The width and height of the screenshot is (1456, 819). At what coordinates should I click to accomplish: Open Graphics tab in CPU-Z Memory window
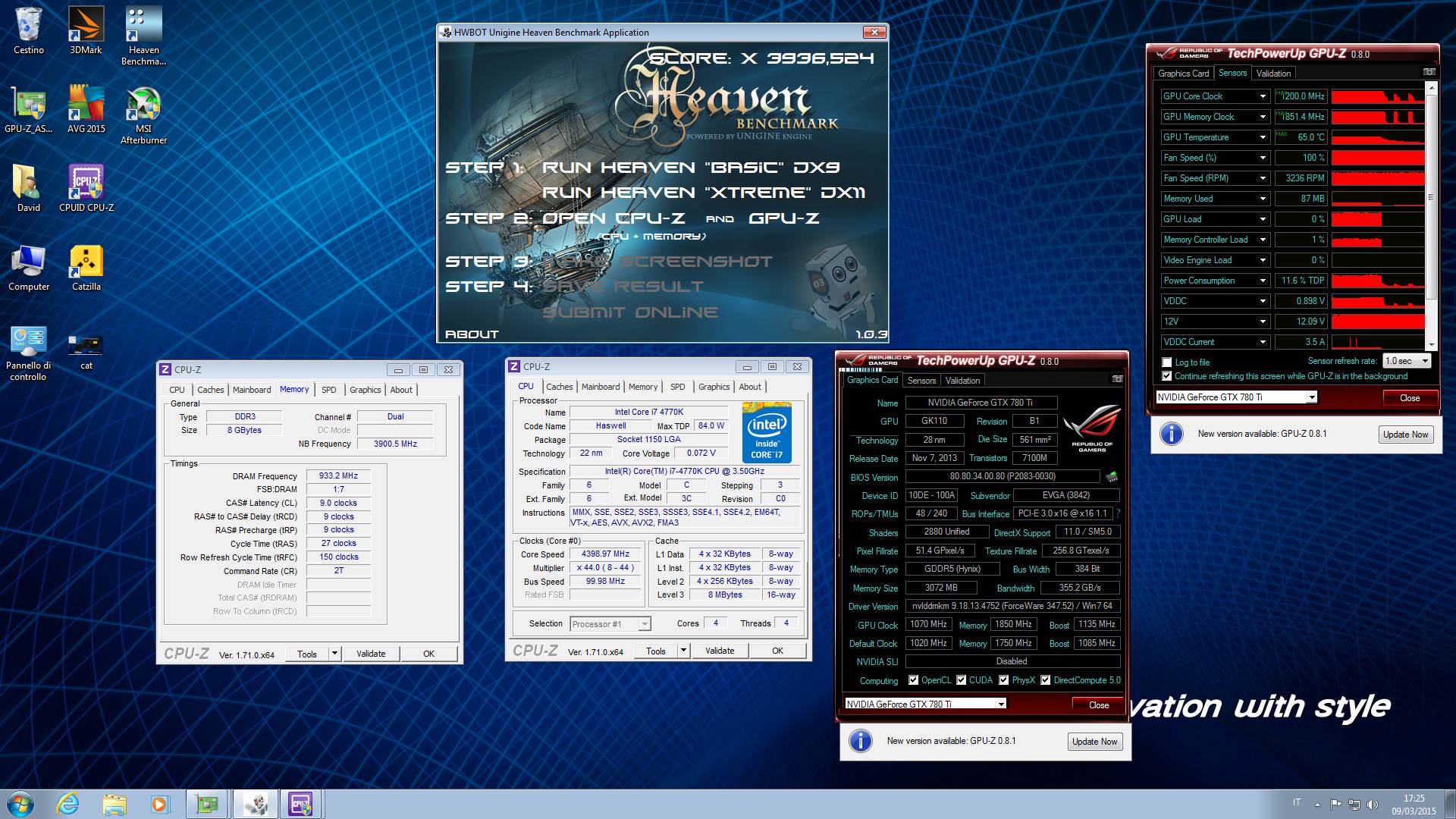pyautogui.click(x=365, y=390)
